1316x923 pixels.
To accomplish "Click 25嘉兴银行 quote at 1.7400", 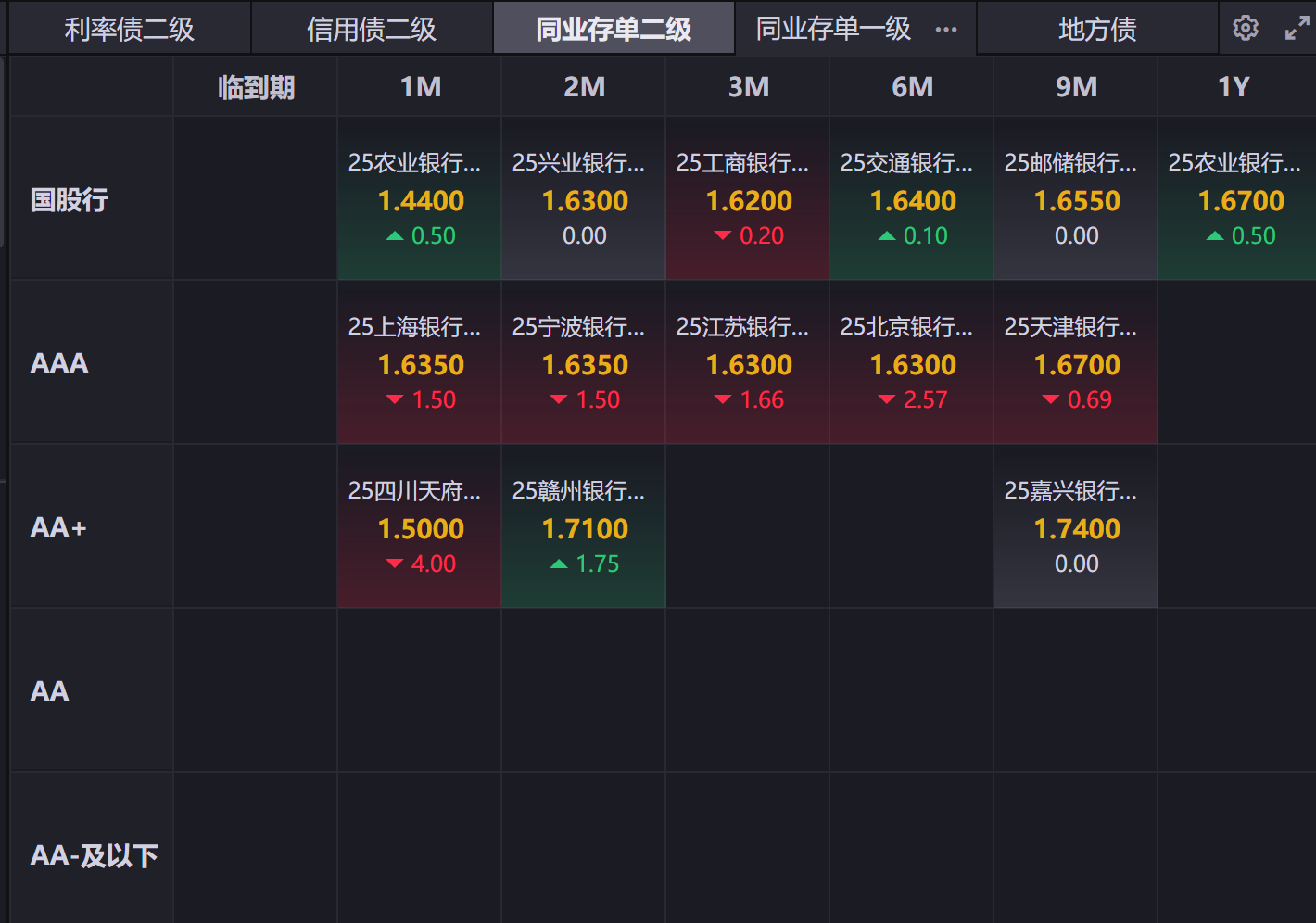I will (x=1076, y=527).
